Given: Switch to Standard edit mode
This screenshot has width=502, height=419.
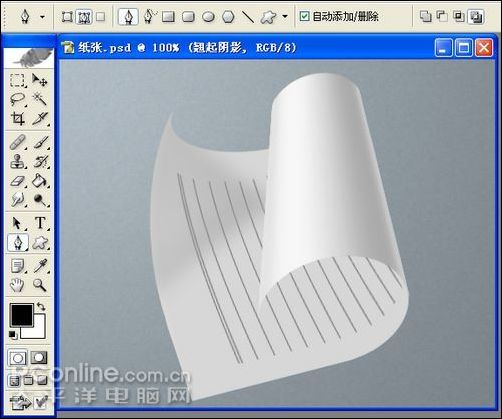Looking at the screenshot, I should pyautogui.click(x=17, y=358).
